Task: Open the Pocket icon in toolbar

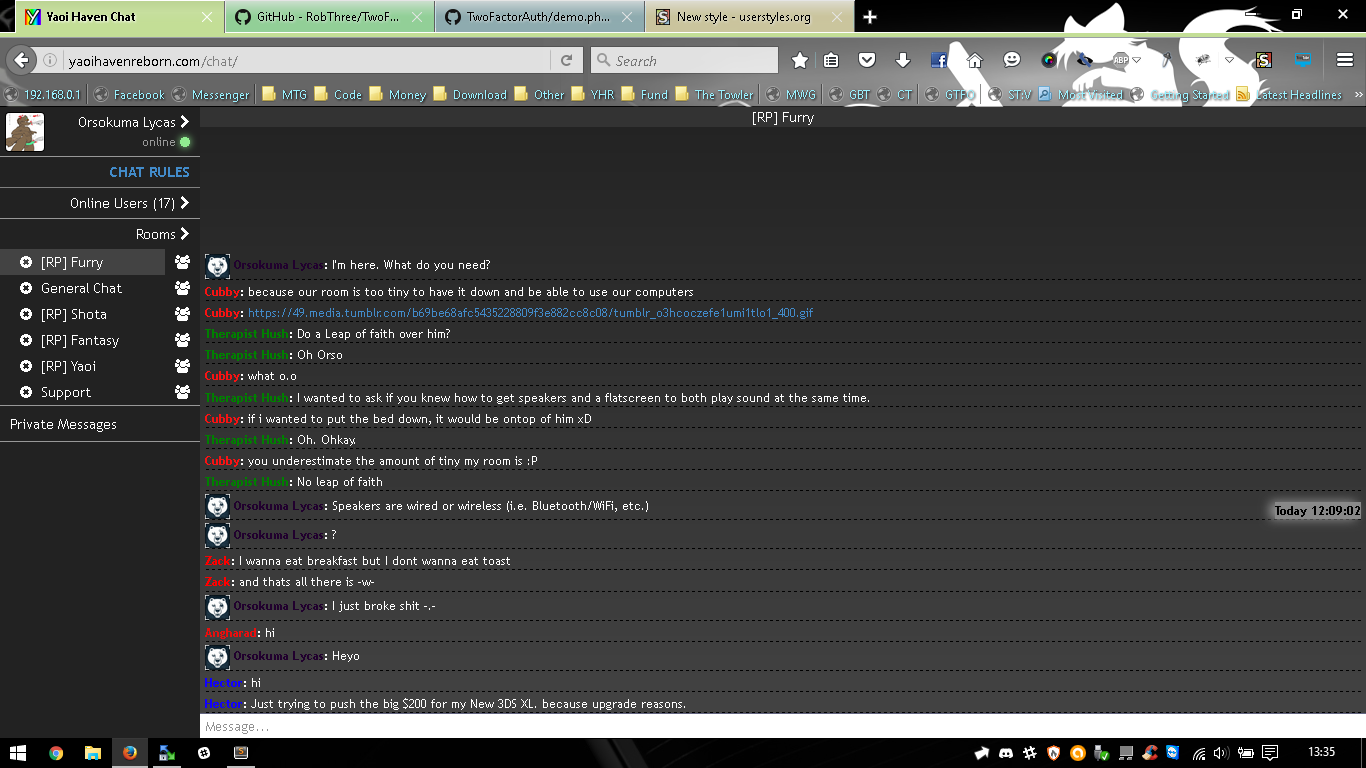Action: [867, 60]
